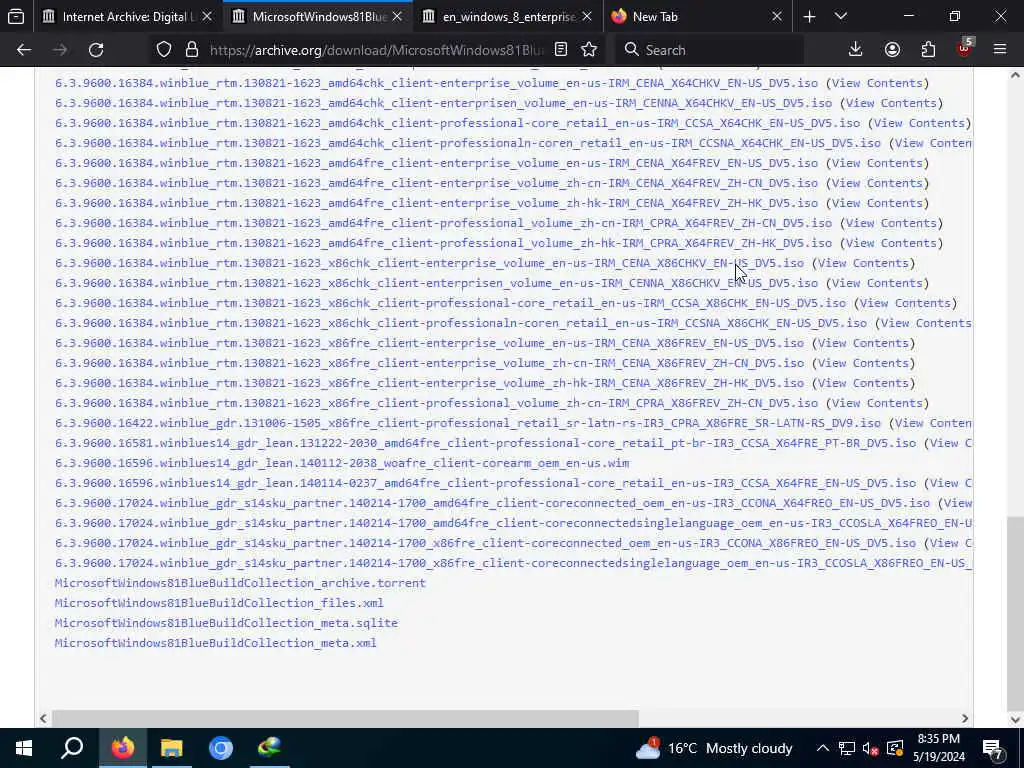Screen dimensions: 1024x768
Task: Click the horizontal scrollbar left arrow
Action: [43, 718]
